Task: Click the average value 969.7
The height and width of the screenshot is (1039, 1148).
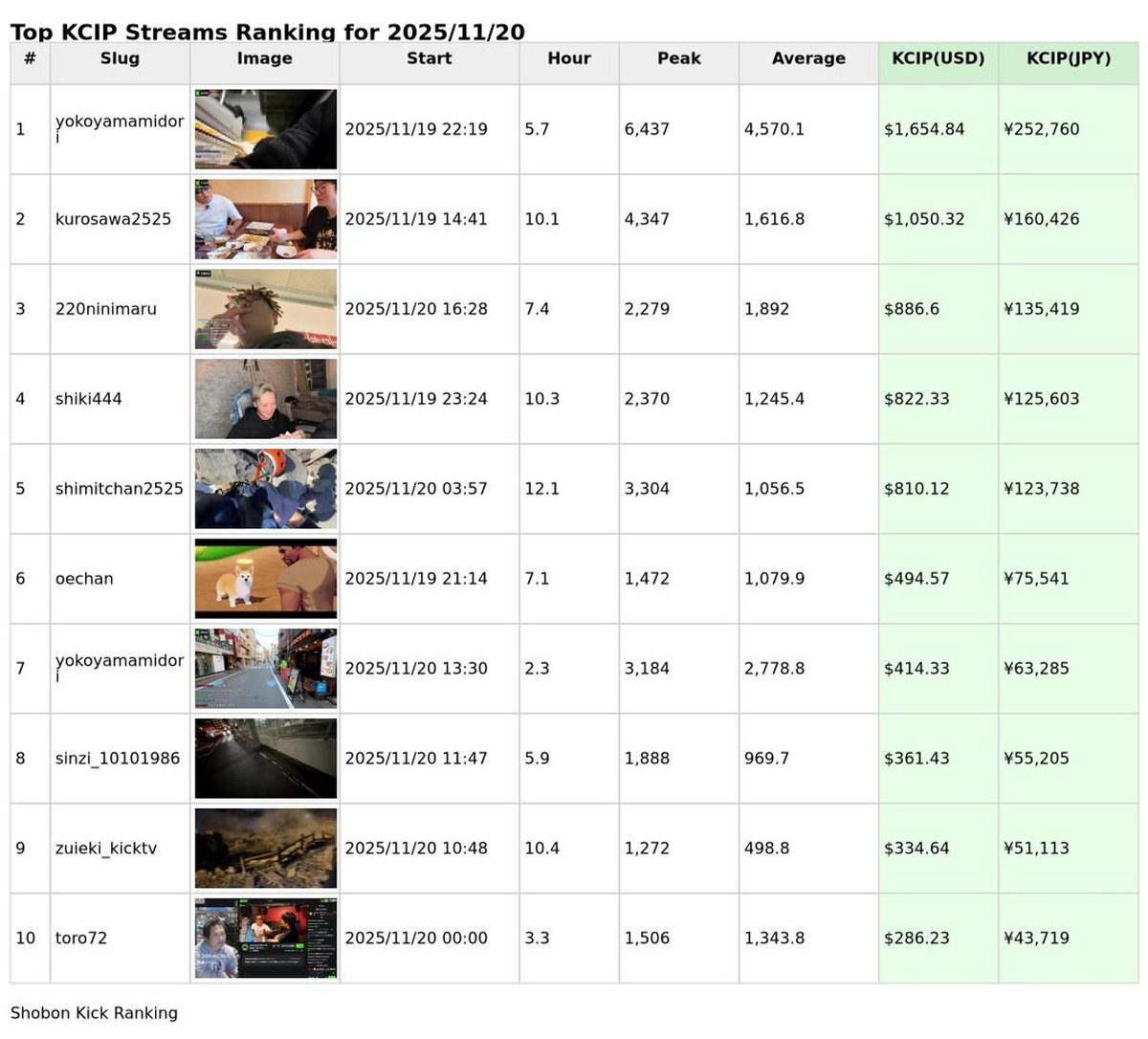Action: [766, 759]
